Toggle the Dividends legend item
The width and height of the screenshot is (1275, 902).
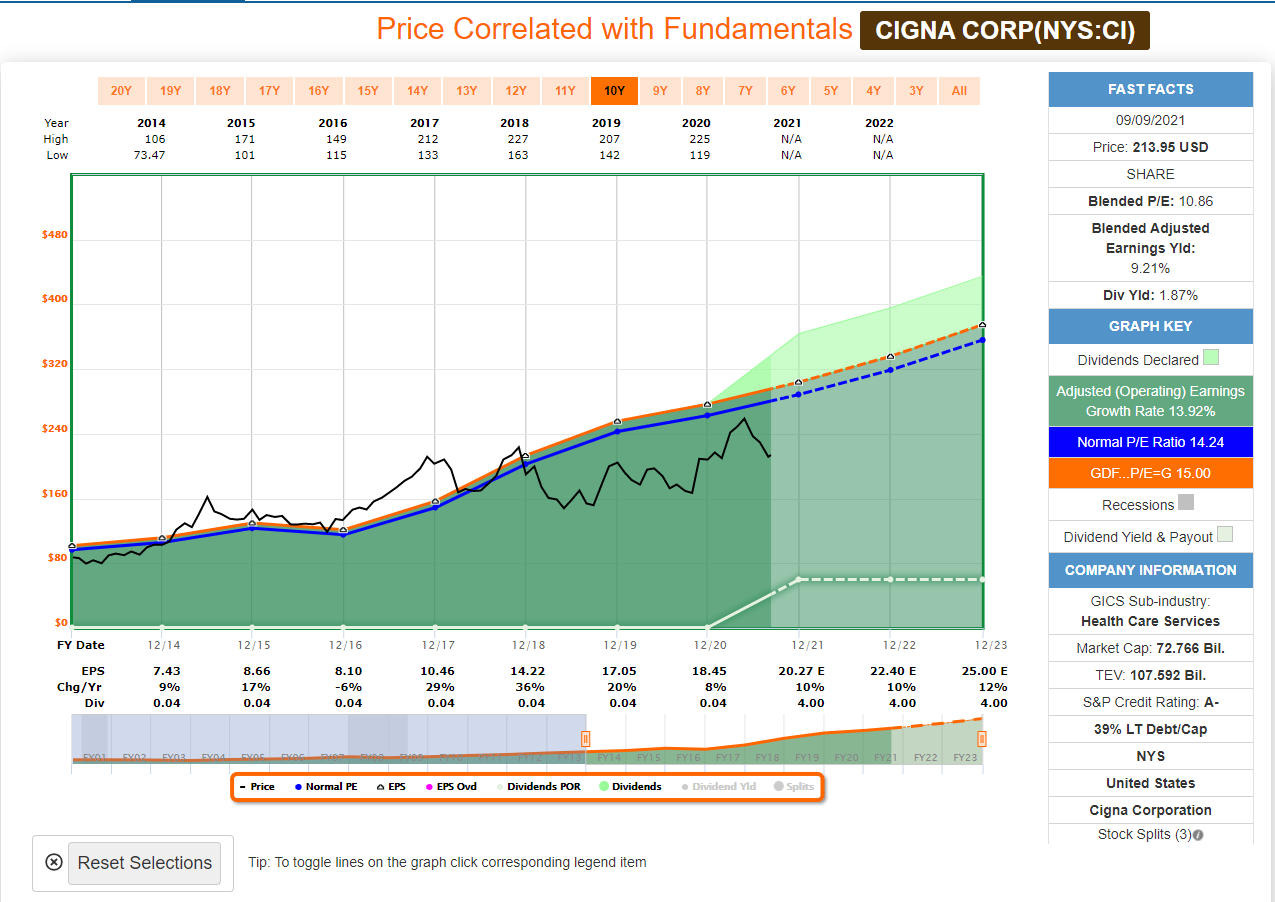[630, 787]
